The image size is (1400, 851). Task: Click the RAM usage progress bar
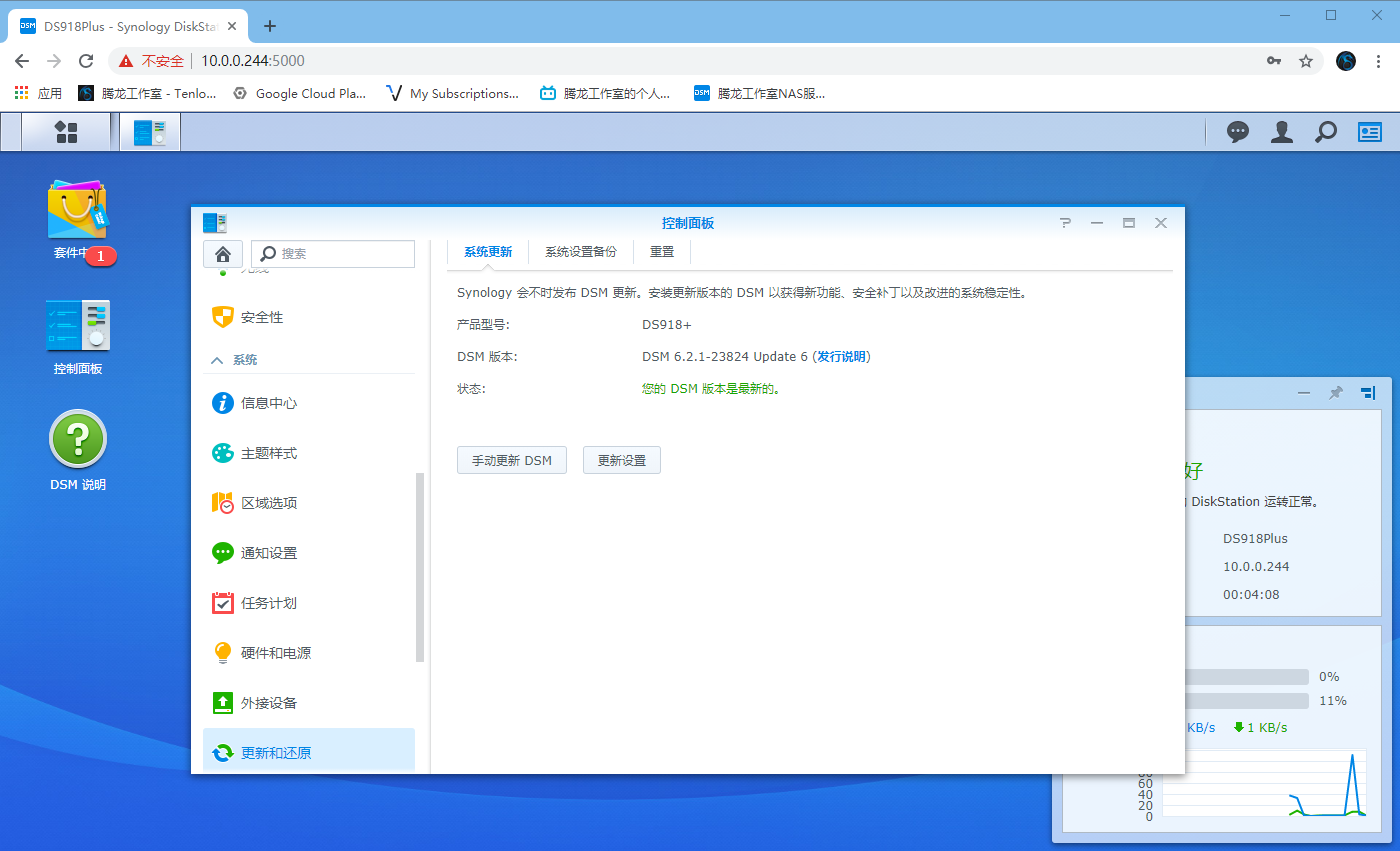[1246, 701]
